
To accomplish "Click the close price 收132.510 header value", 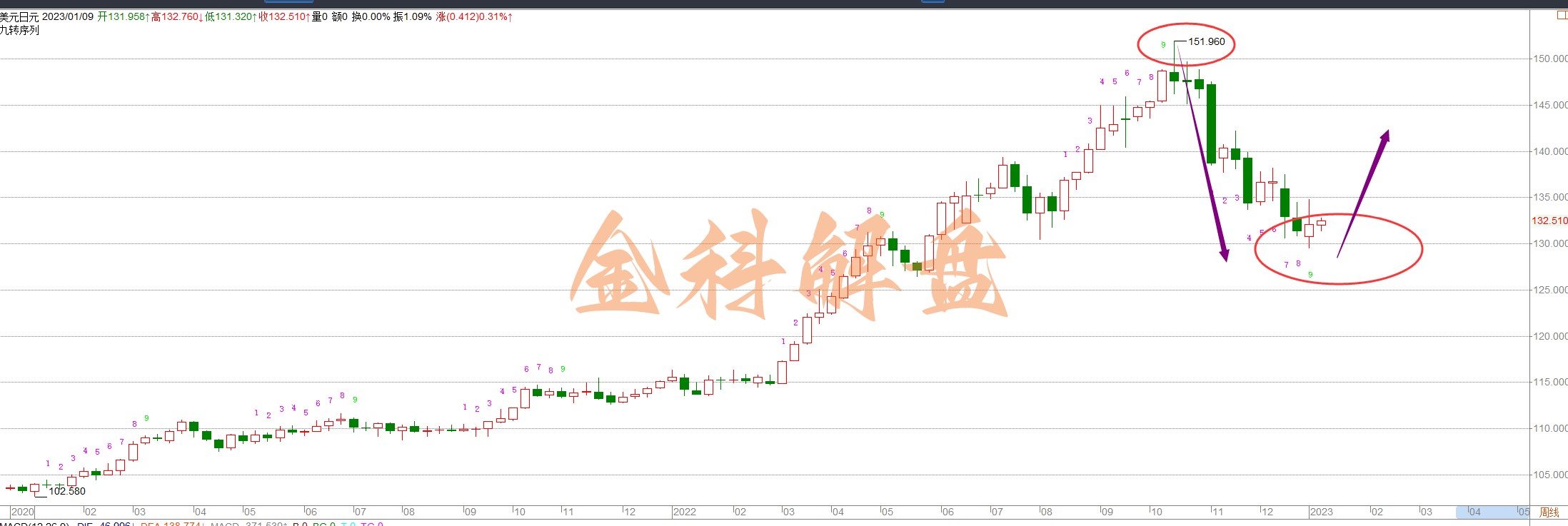I will pos(285,16).
